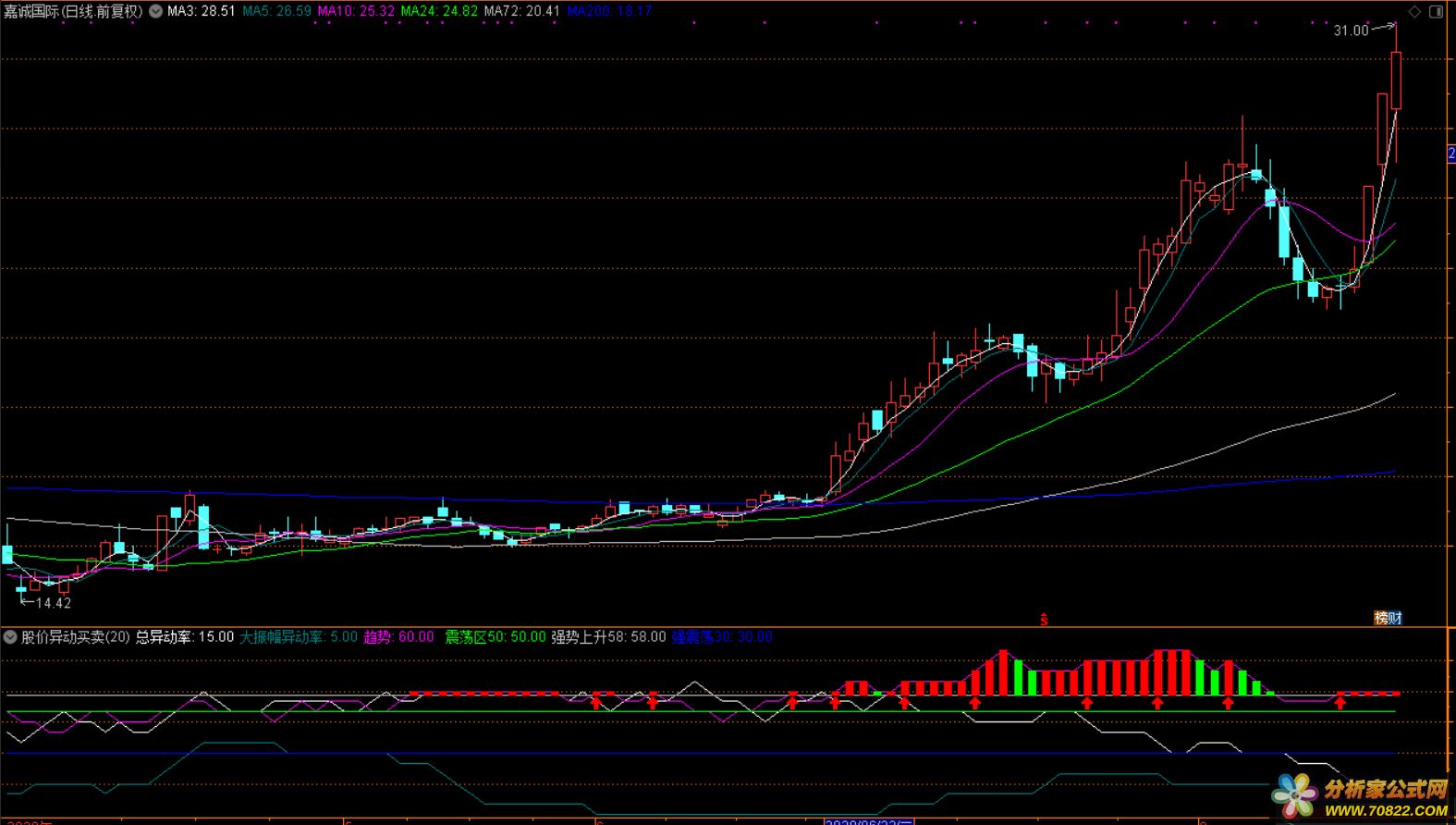Click the MA10: 25.32 label
The image size is (1456, 825).
click(356, 11)
